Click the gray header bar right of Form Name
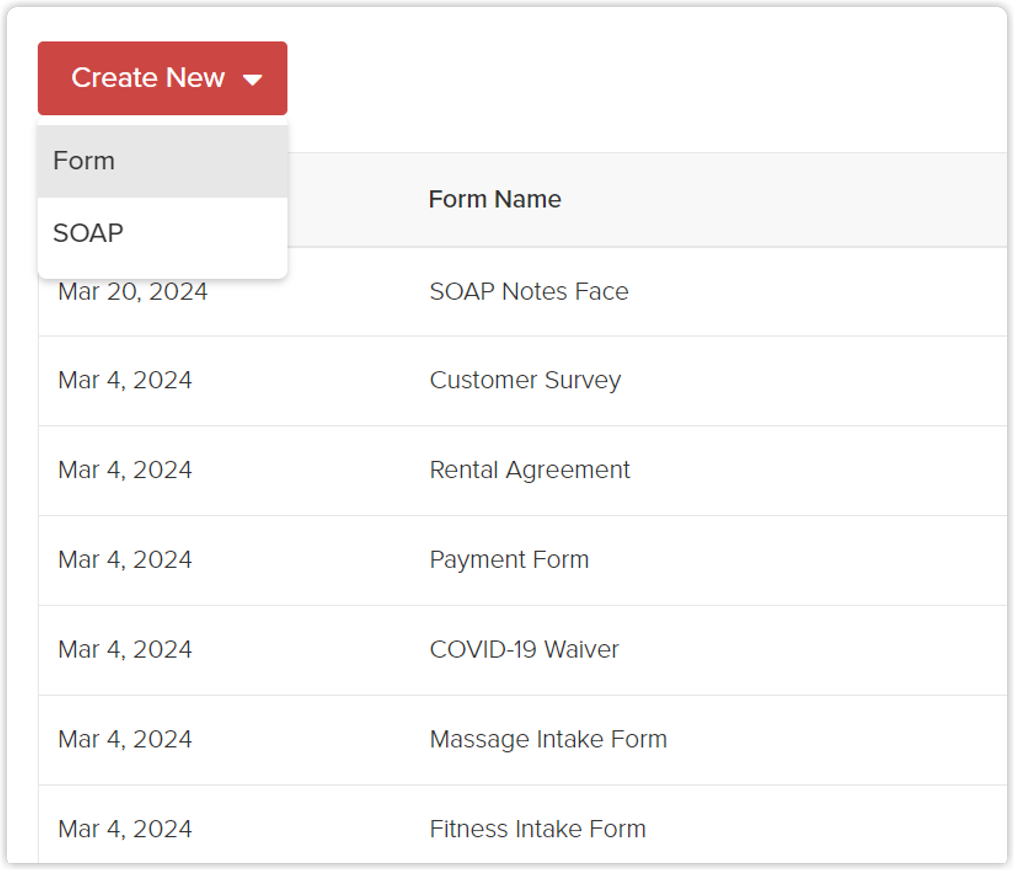1015x876 pixels. (x=800, y=199)
